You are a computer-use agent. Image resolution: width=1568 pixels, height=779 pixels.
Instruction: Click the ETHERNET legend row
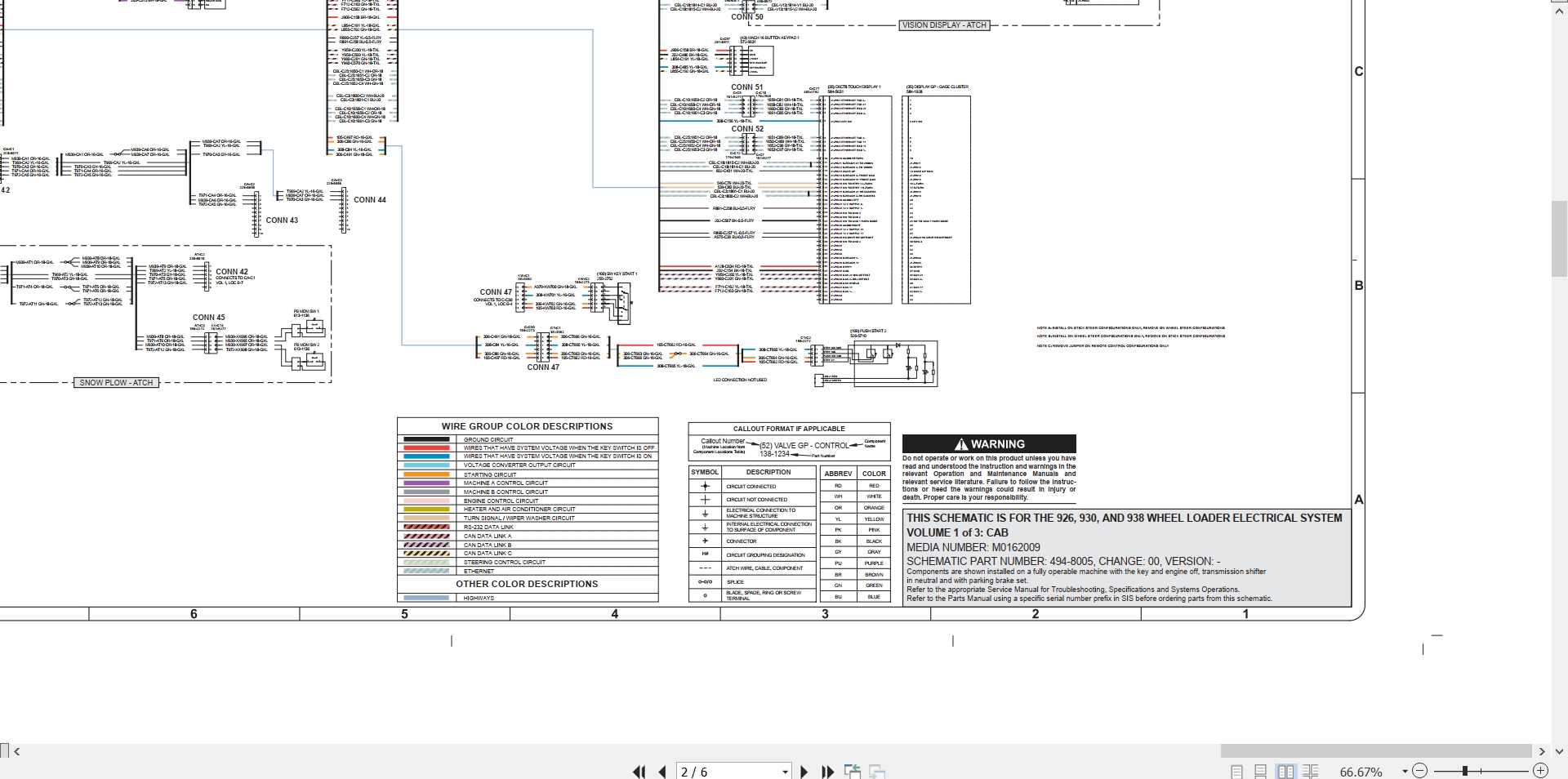click(528, 571)
